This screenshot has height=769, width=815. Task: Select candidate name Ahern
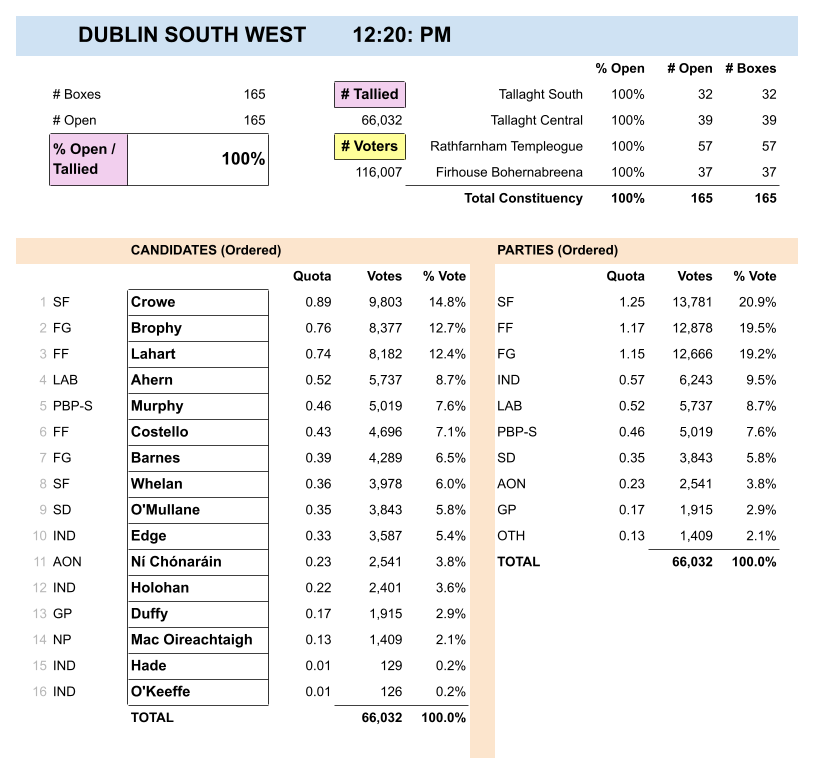pyautogui.click(x=151, y=380)
